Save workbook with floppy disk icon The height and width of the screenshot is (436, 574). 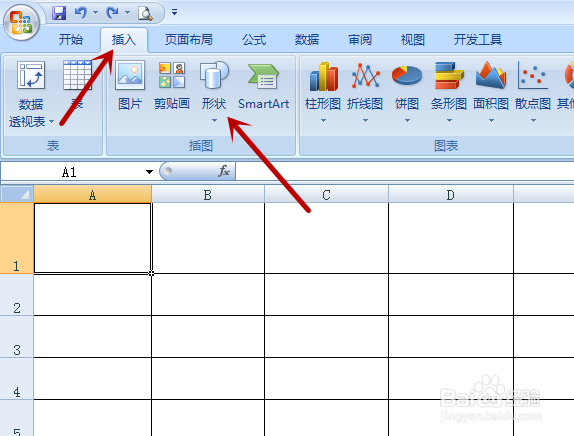59,13
